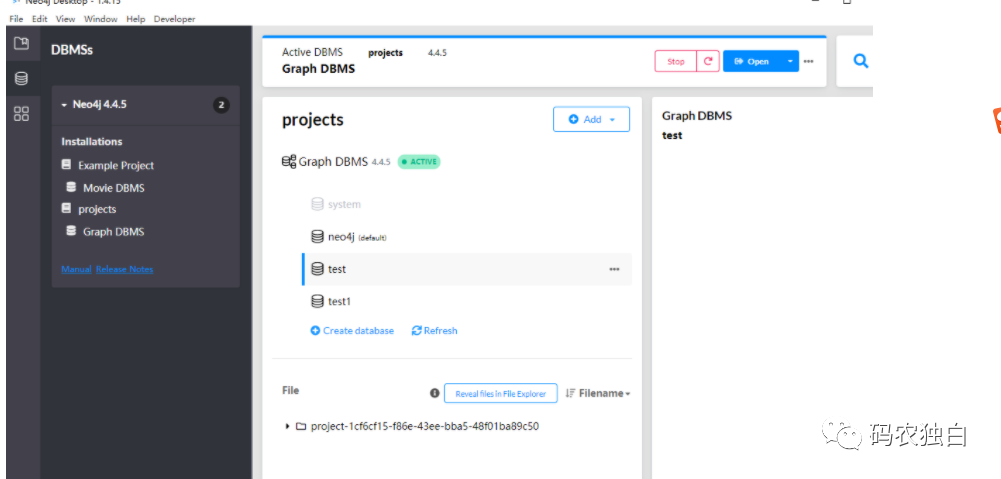This screenshot has width=1001, height=479.
Task: Open the View menu
Action: (x=65, y=19)
